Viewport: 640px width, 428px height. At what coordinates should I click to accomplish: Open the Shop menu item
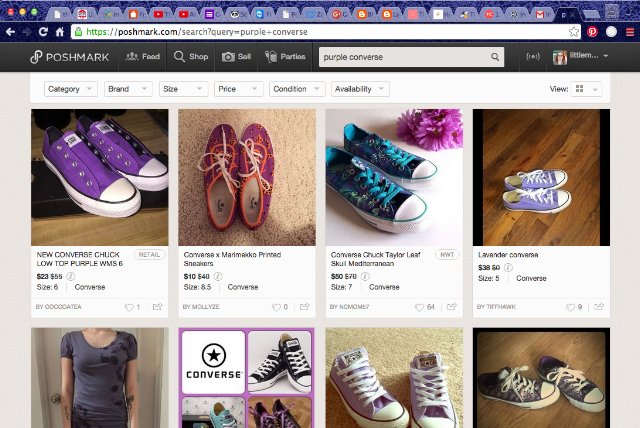coord(191,57)
